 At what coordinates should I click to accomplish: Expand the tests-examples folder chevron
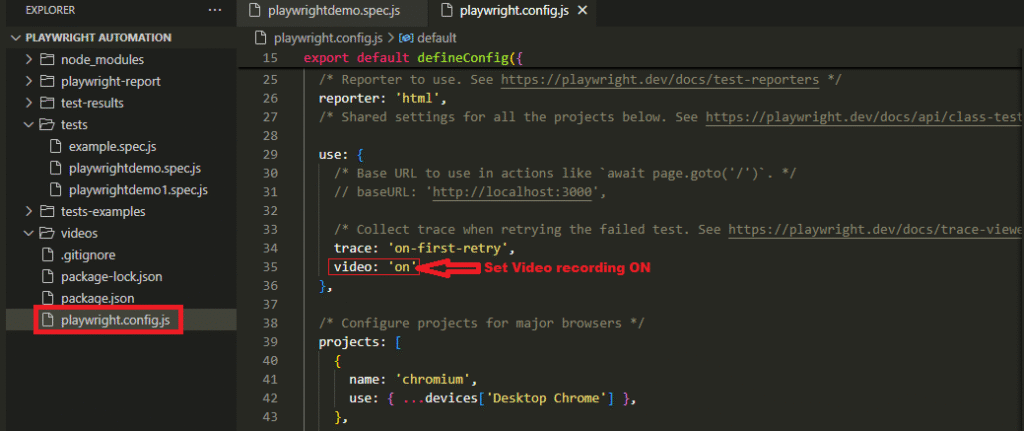point(29,212)
